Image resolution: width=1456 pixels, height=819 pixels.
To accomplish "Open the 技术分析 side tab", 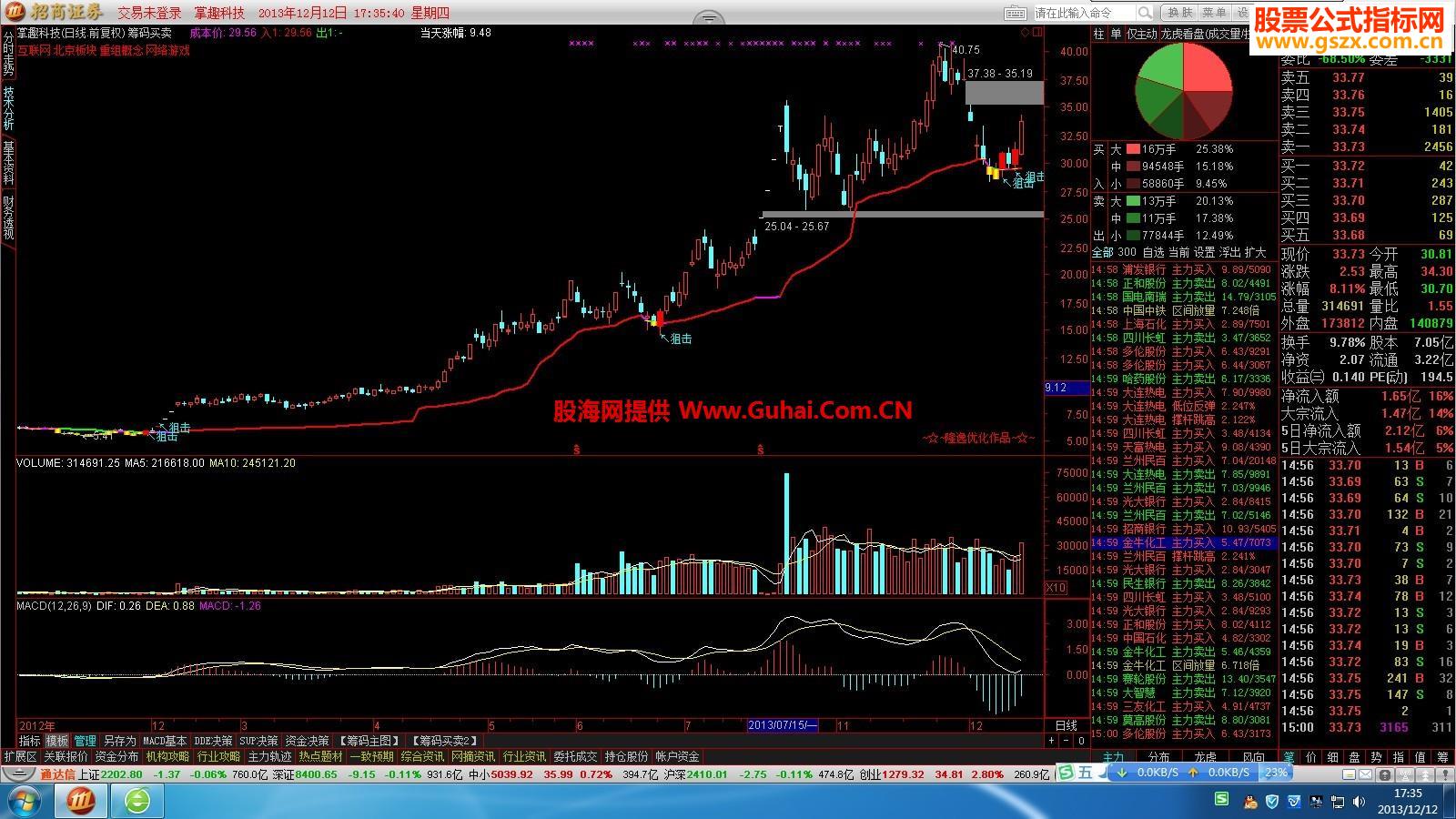I will click(8, 107).
